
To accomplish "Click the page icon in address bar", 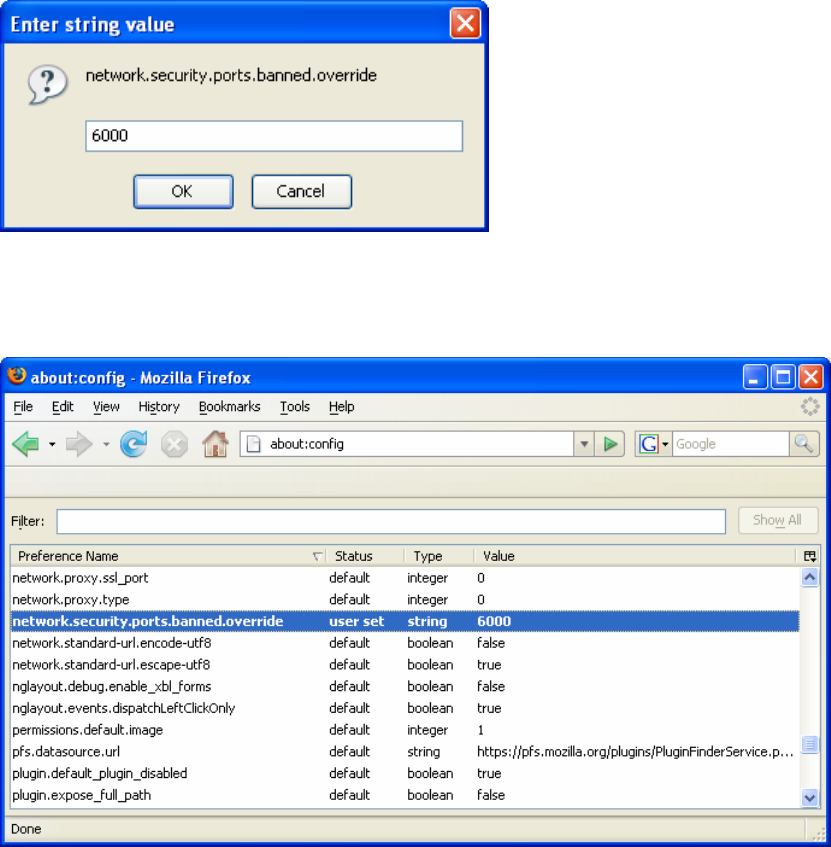I will coord(253,444).
